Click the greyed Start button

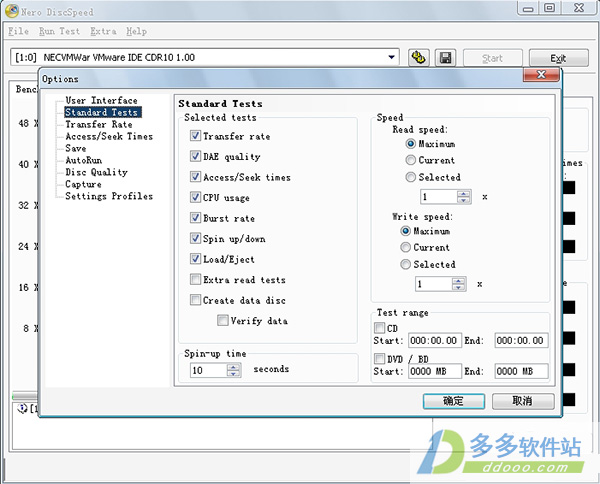tap(492, 58)
